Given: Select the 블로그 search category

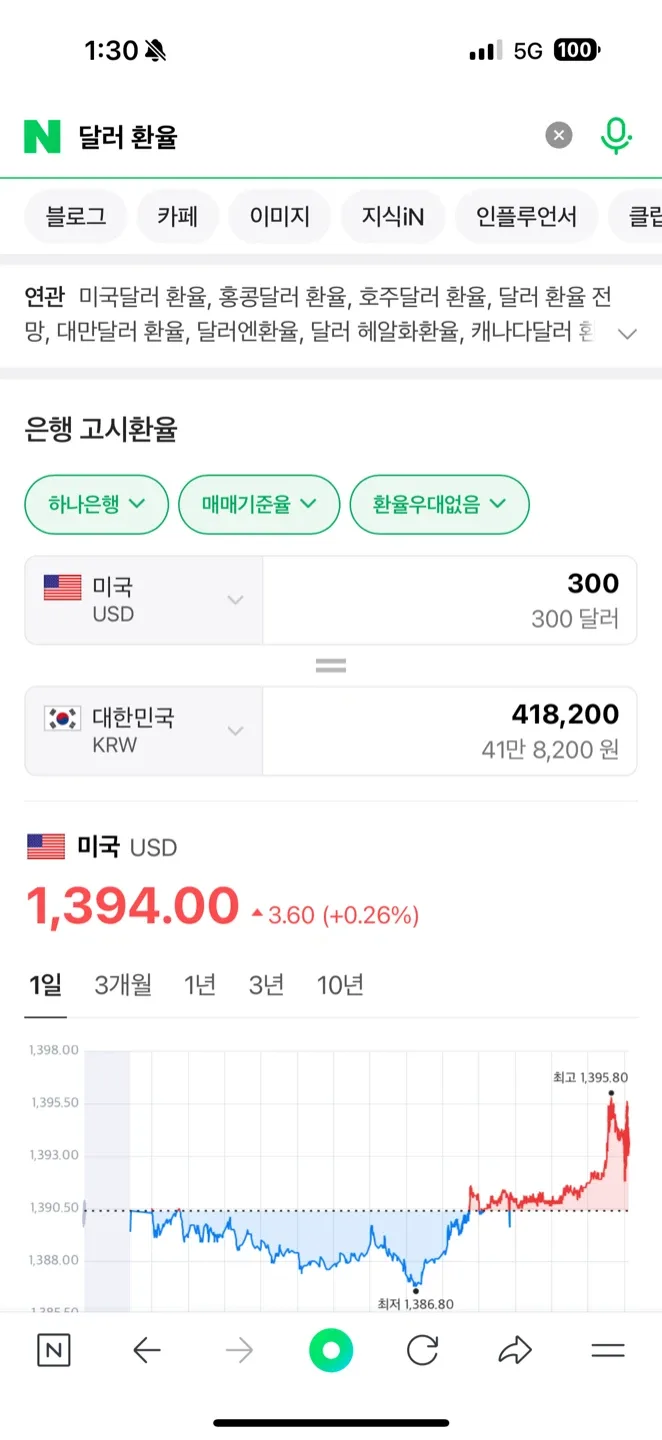Looking at the screenshot, I should click(x=75, y=216).
